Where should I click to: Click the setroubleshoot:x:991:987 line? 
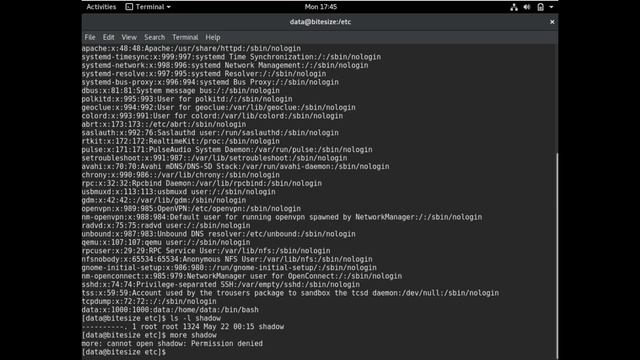click(214, 158)
